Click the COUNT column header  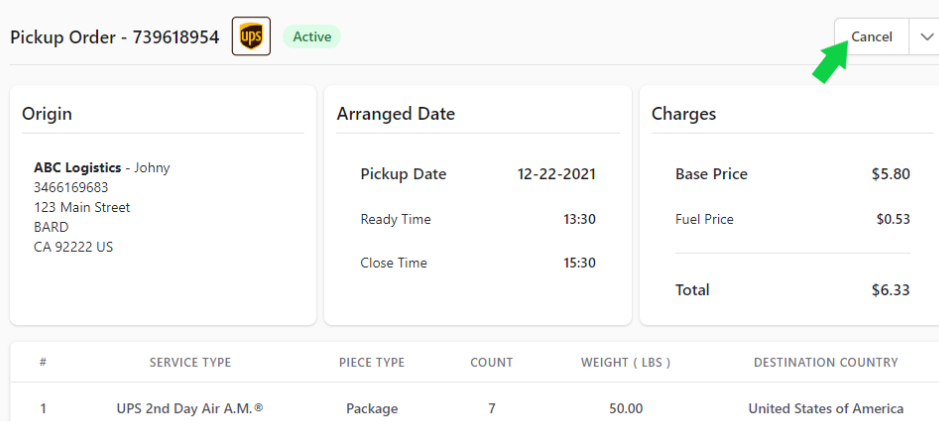click(x=491, y=362)
